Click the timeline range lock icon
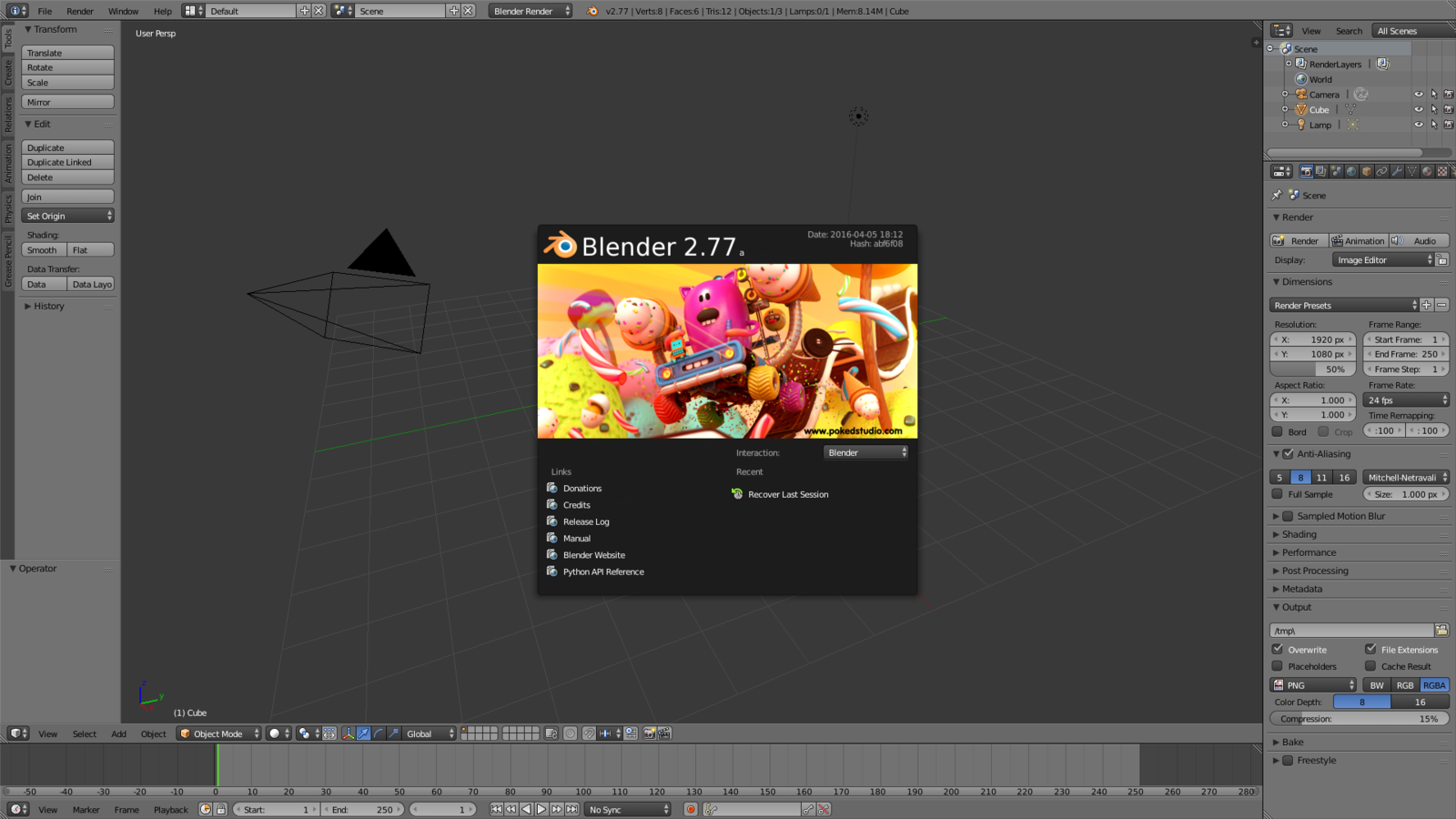 (220, 809)
